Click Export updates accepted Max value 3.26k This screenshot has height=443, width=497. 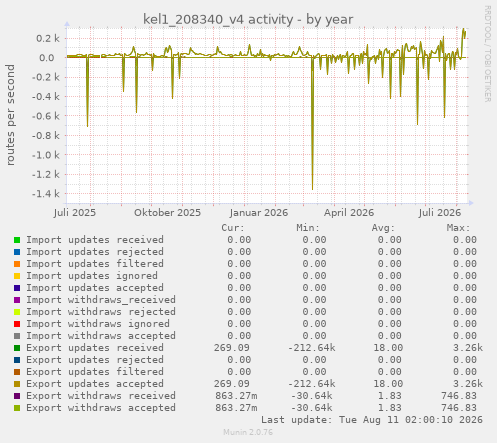pos(468,384)
